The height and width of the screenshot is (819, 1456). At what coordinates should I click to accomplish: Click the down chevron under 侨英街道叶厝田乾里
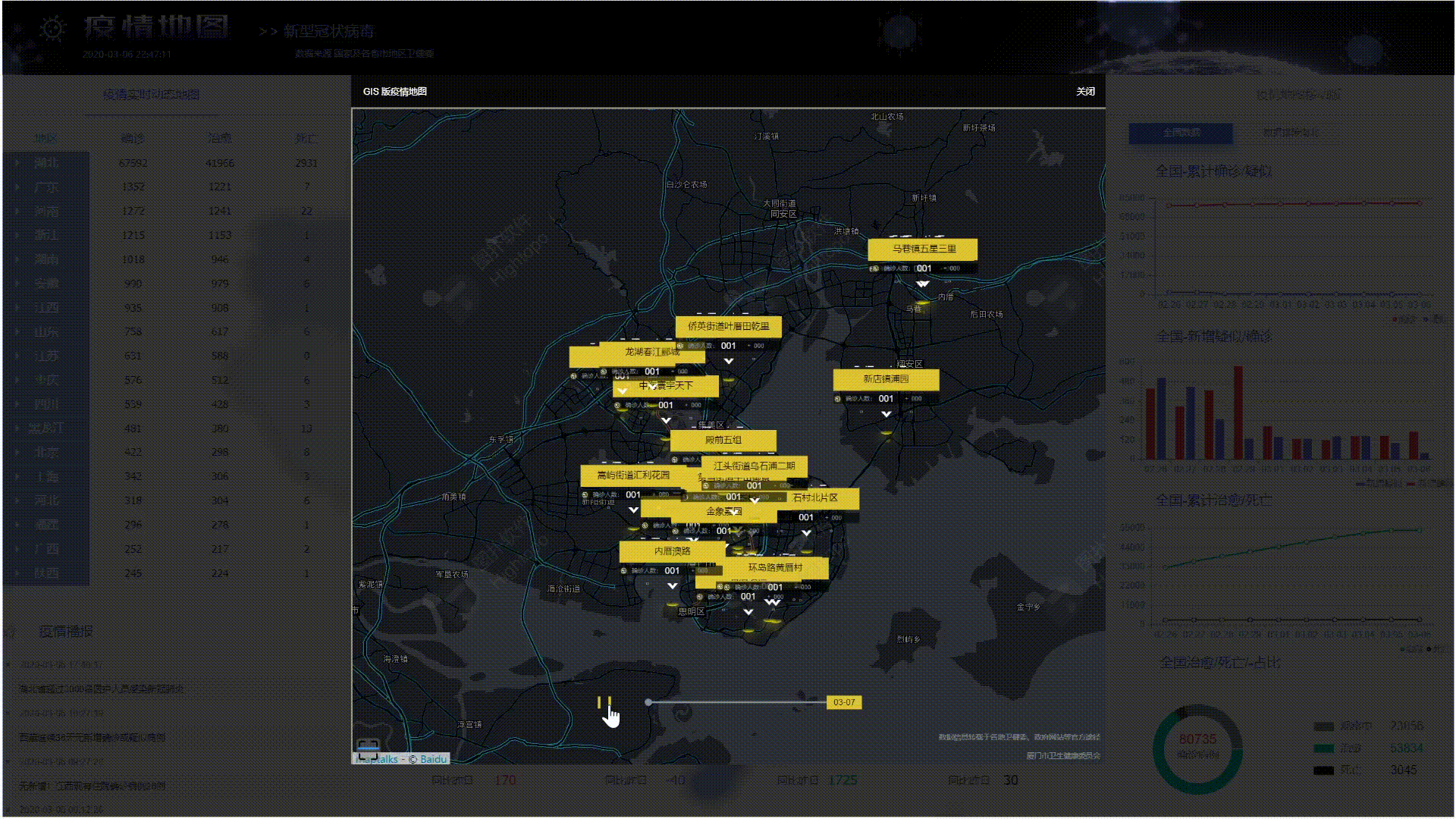(x=729, y=361)
